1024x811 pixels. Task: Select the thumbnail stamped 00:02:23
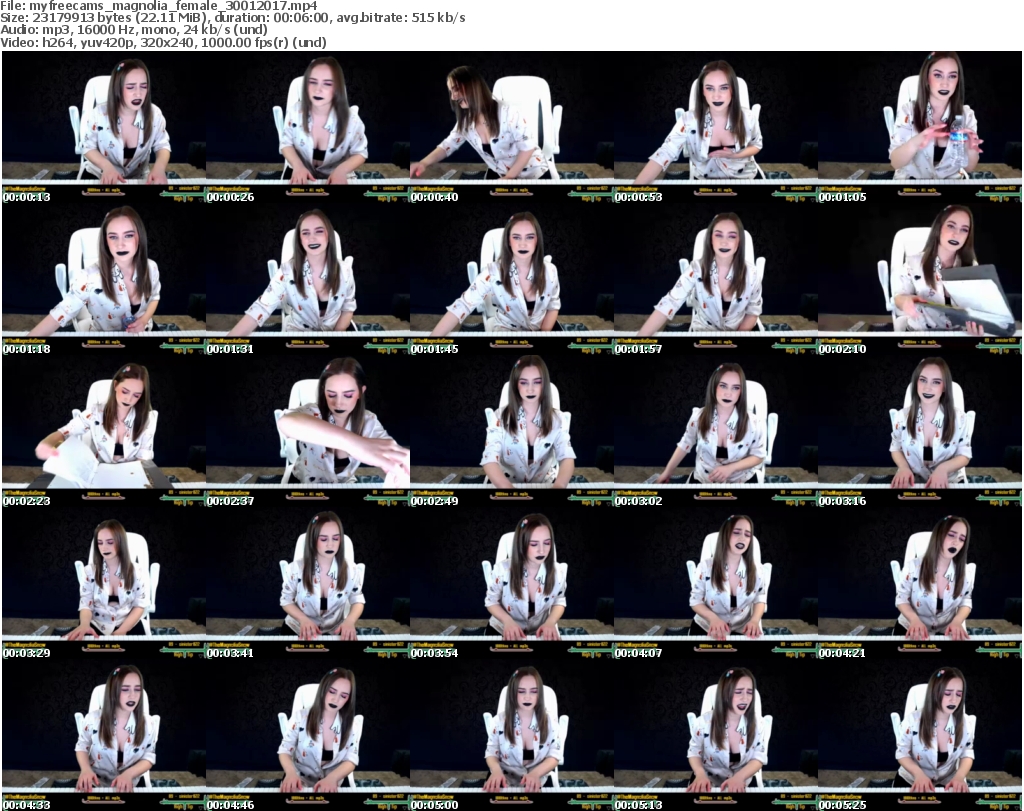(104, 432)
